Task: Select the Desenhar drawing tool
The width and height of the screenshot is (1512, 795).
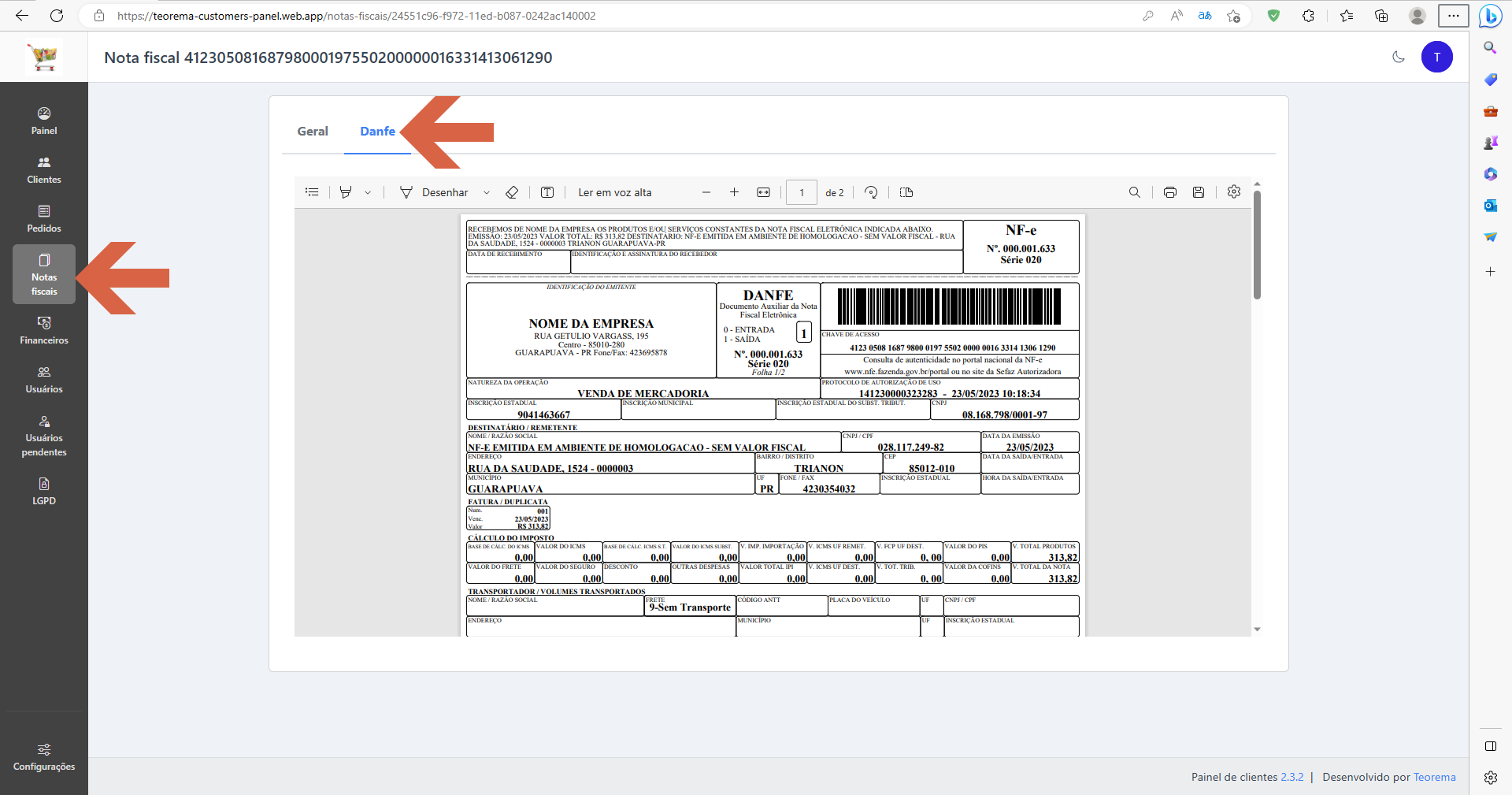Action: click(x=434, y=192)
